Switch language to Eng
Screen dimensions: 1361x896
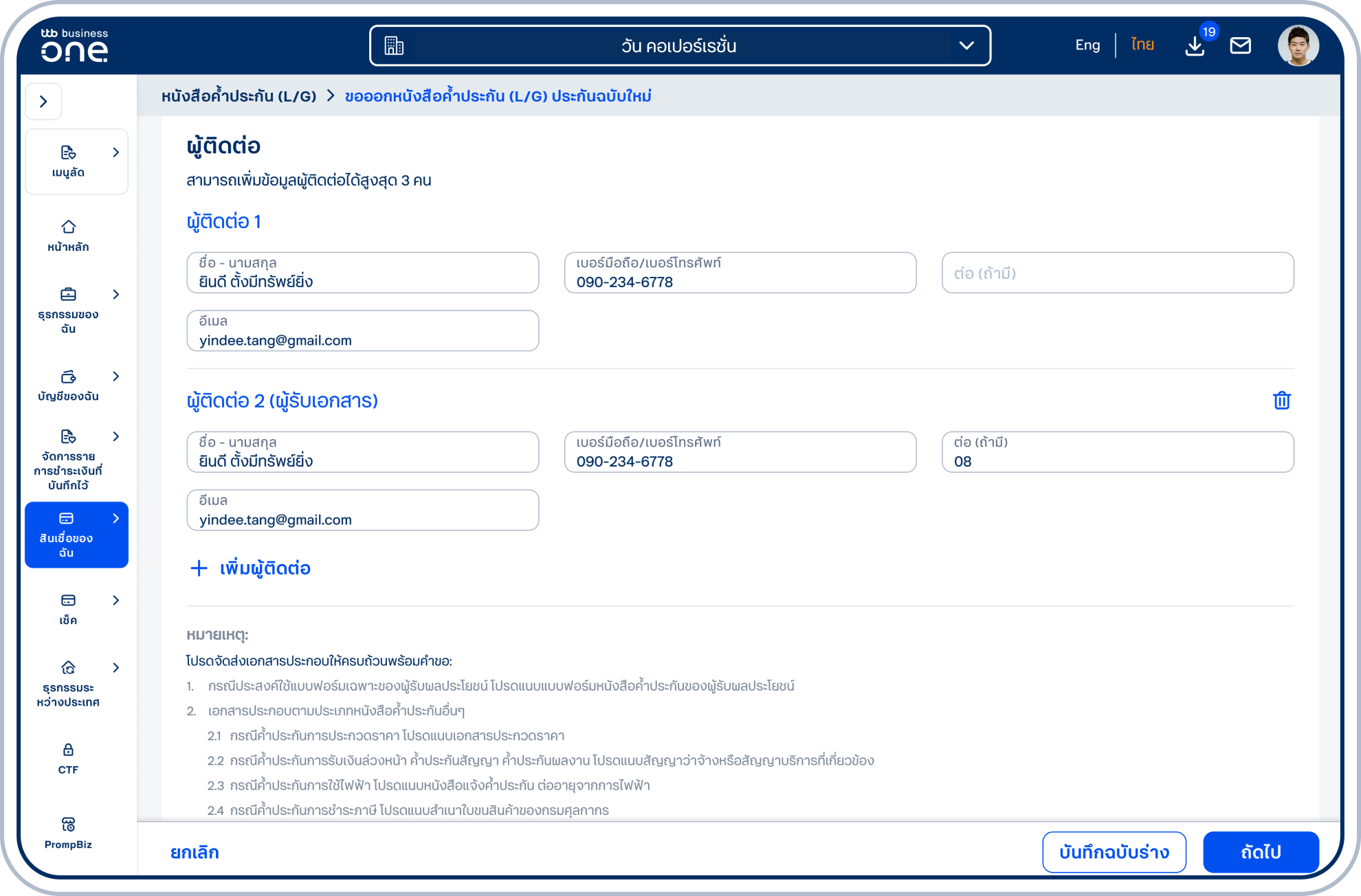[1087, 45]
